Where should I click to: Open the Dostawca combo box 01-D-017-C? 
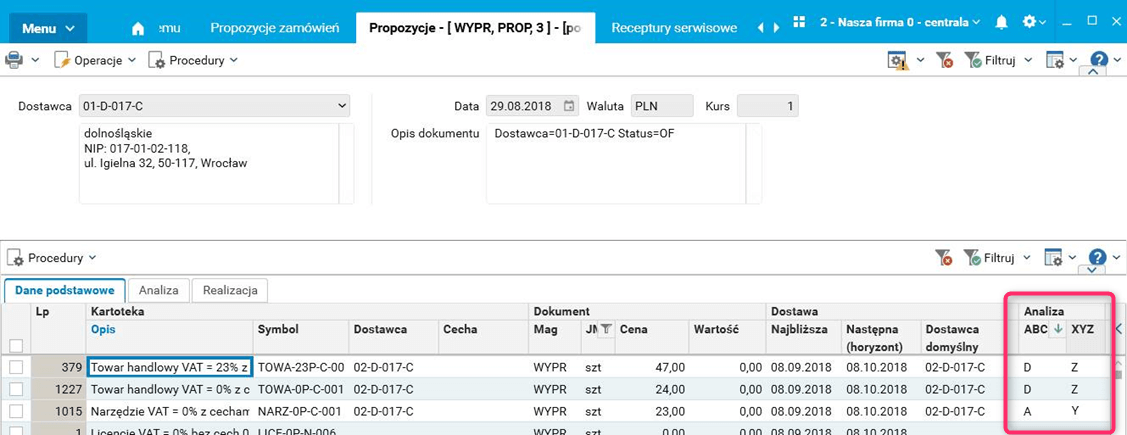point(215,106)
